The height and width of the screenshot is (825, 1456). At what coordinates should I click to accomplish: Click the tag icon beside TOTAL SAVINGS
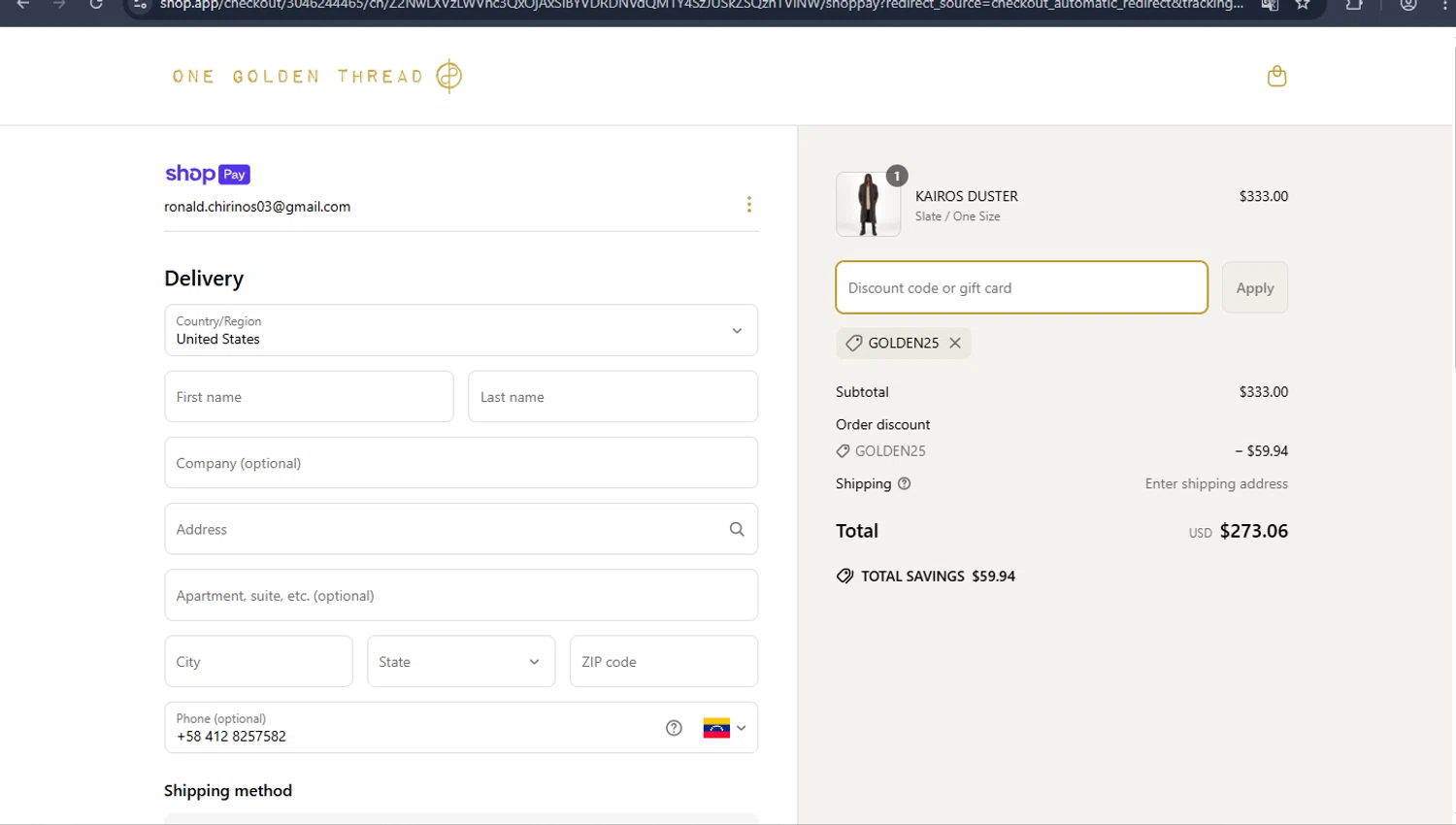click(x=844, y=576)
